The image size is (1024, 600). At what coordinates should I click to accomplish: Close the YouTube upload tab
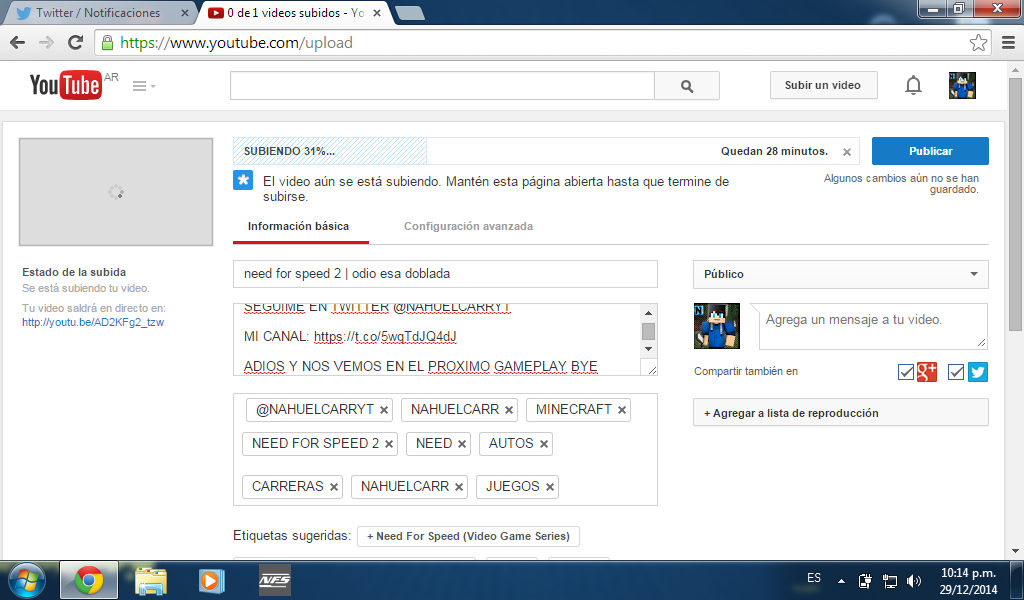click(x=377, y=13)
